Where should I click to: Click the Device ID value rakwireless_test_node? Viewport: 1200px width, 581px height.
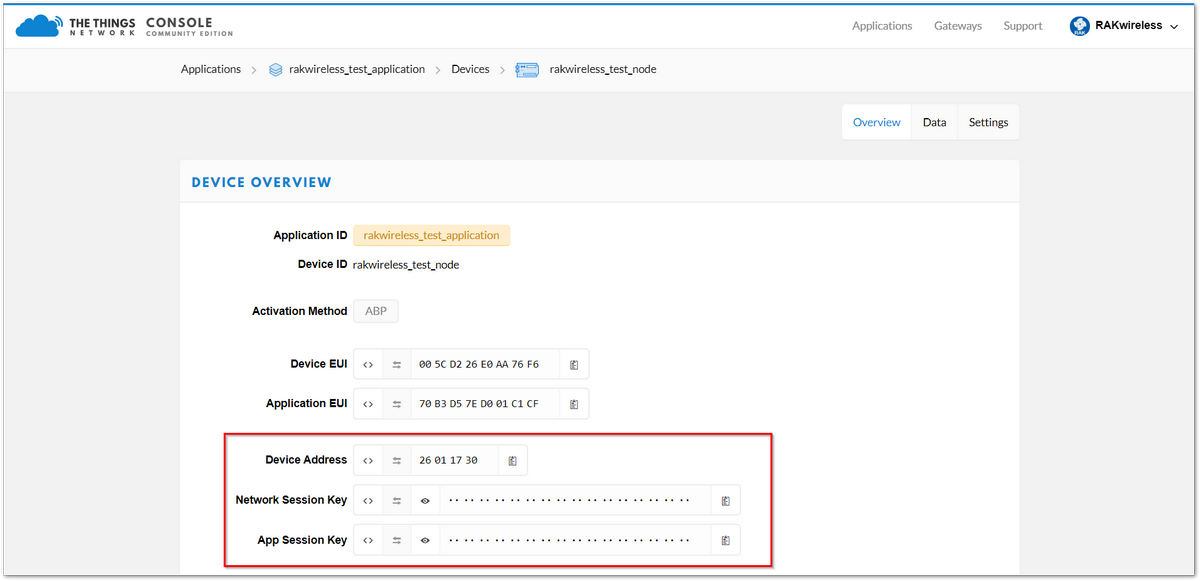tap(406, 265)
